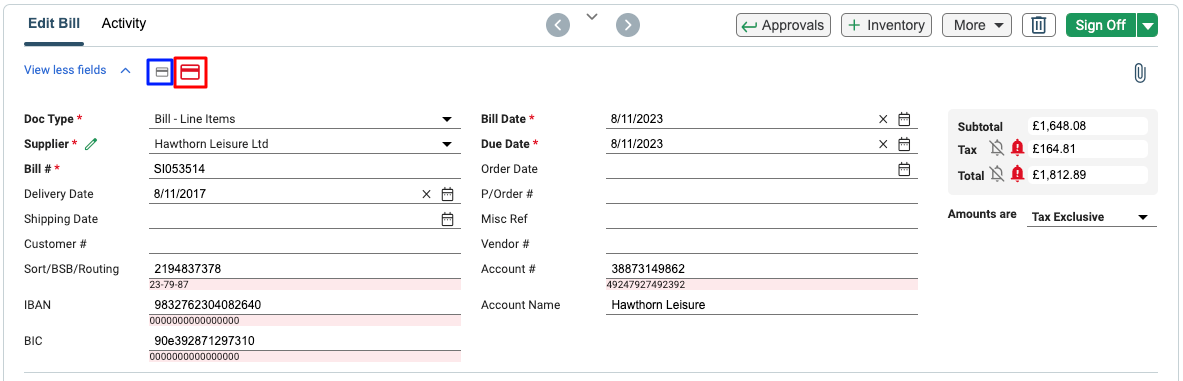Select the red-highlighted card view icon
1183x381 pixels.
[190, 72]
